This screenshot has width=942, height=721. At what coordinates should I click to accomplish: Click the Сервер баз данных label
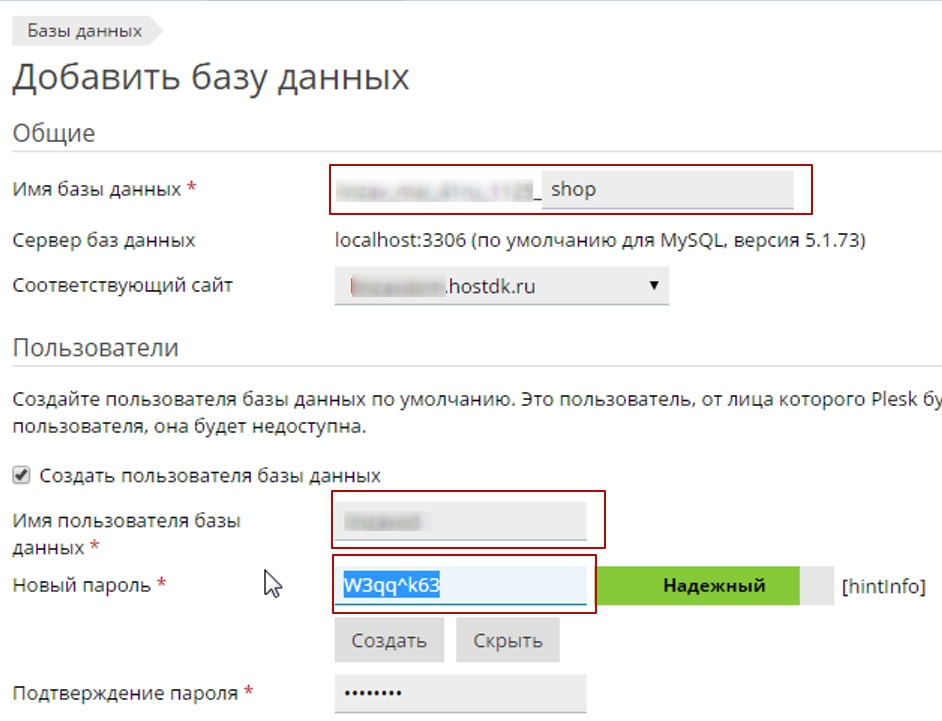pos(103,240)
